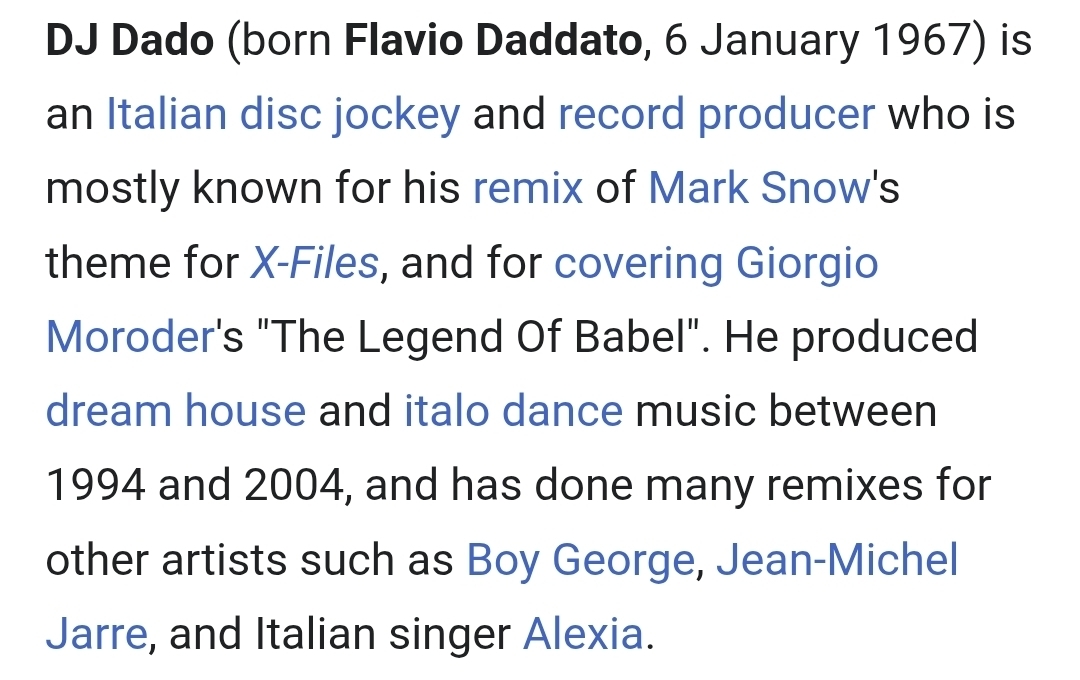Open the Giorgio Moroder link

click(807, 263)
